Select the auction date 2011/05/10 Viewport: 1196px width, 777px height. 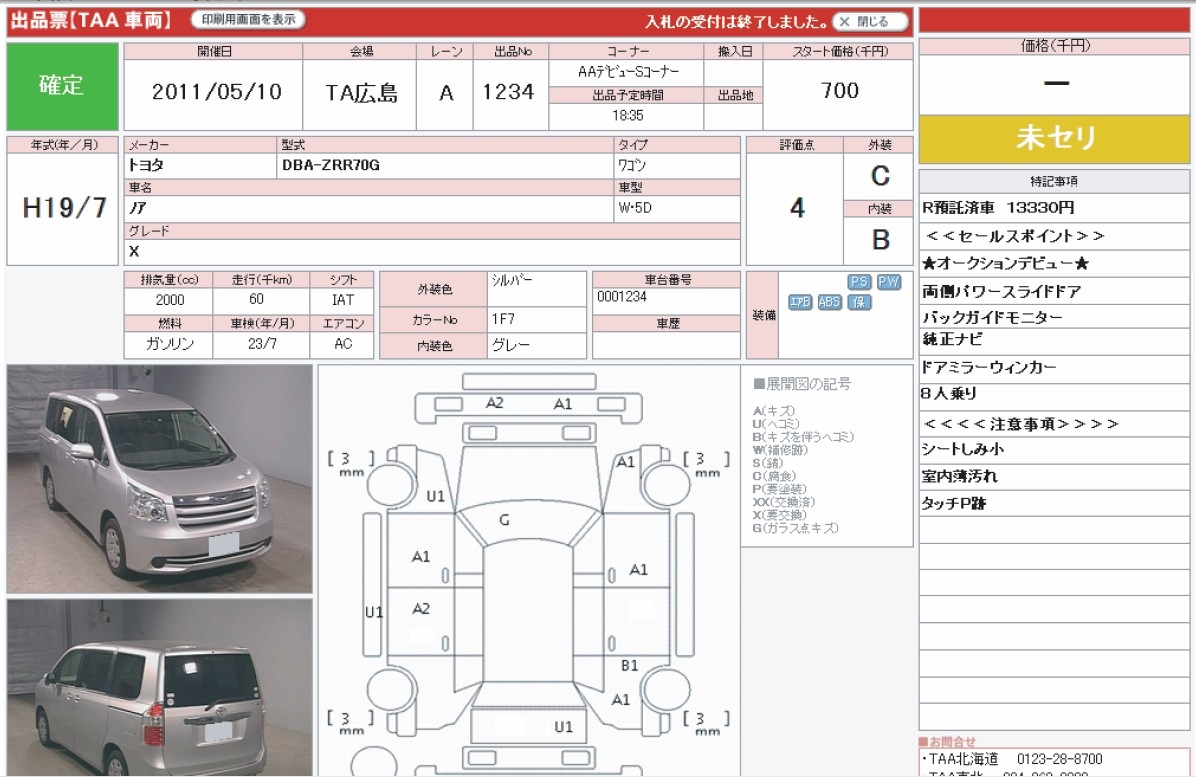coord(217,92)
